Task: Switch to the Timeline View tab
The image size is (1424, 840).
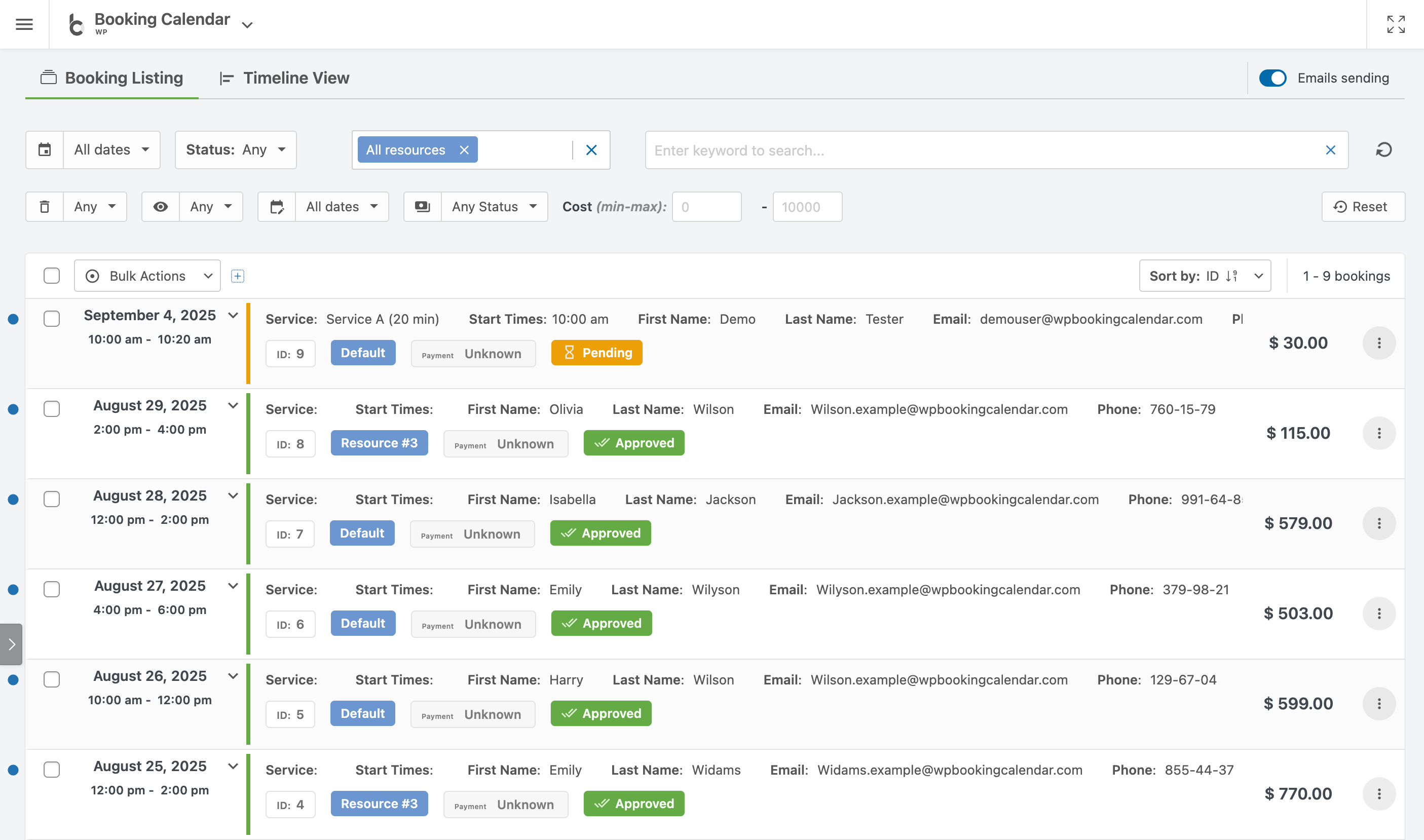Action: [x=284, y=78]
